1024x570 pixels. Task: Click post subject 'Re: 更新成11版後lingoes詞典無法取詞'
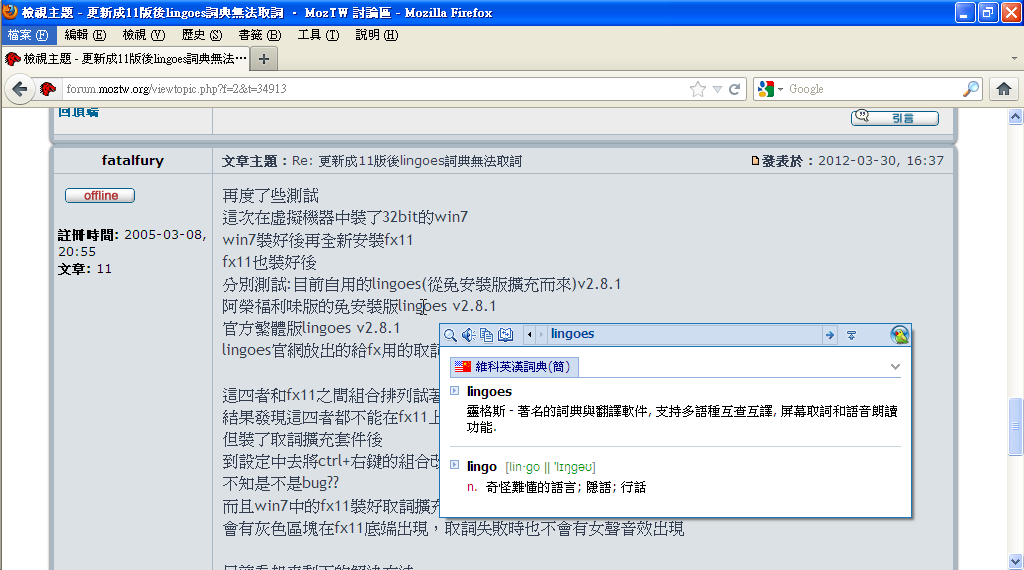[407, 161]
